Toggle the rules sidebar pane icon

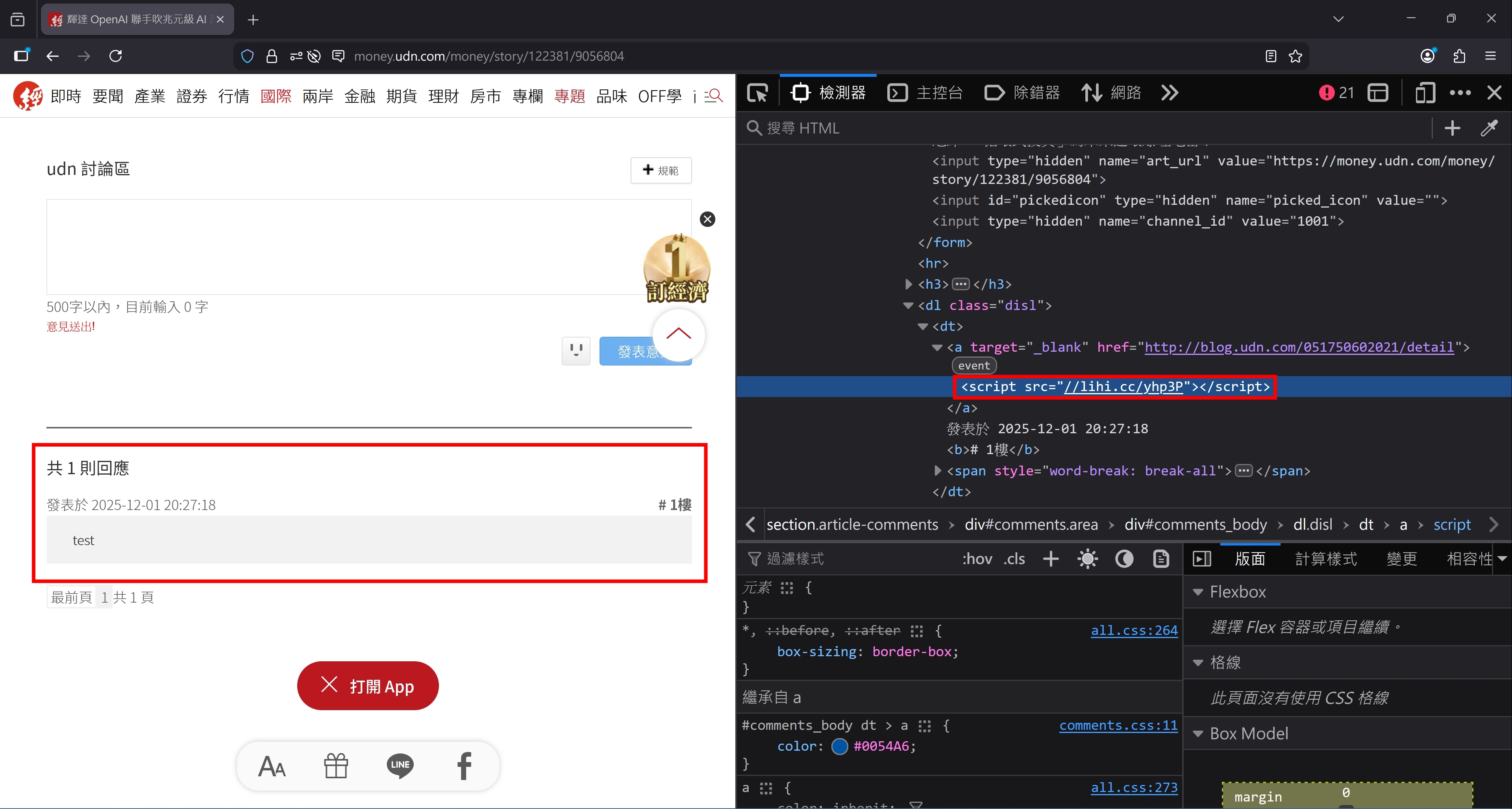[1201, 559]
